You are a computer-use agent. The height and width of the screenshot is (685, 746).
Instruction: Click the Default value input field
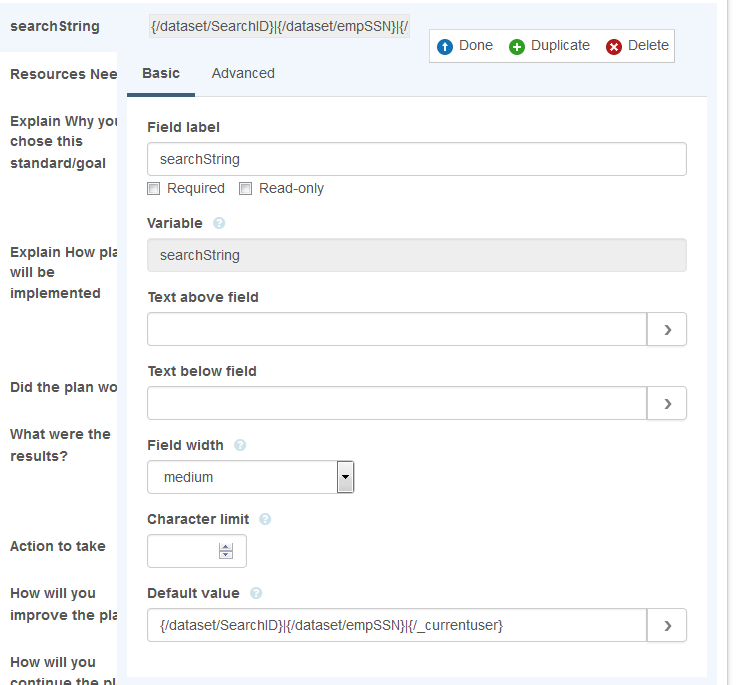397,625
